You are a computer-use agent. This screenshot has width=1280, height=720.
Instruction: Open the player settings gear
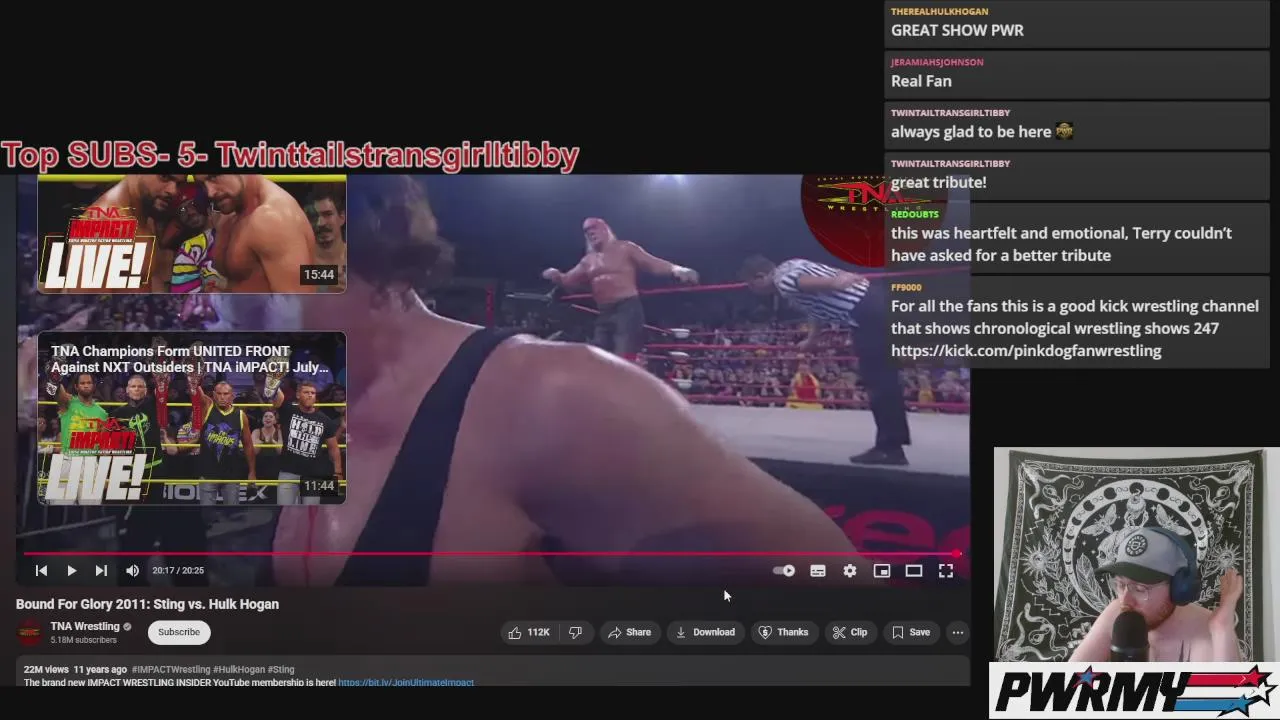coord(850,570)
